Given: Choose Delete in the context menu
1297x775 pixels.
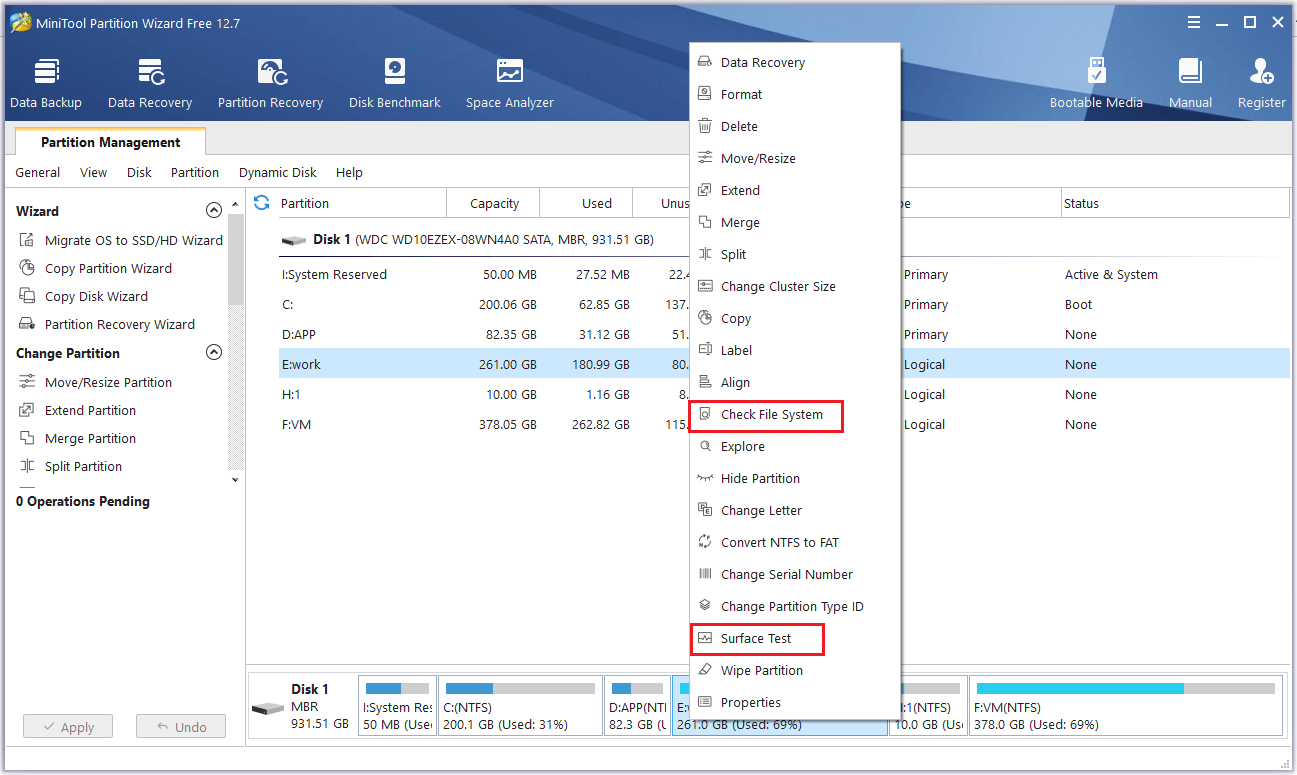Looking at the screenshot, I should [x=796, y=126].
